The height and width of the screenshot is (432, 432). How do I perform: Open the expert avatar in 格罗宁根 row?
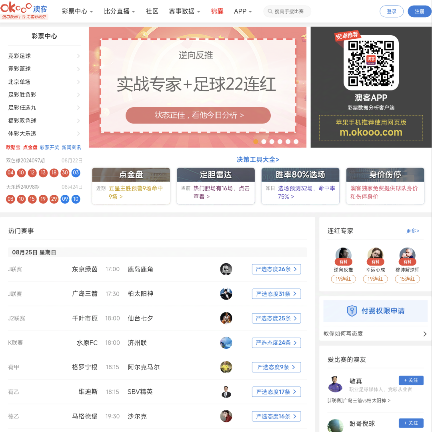[x=226, y=367]
